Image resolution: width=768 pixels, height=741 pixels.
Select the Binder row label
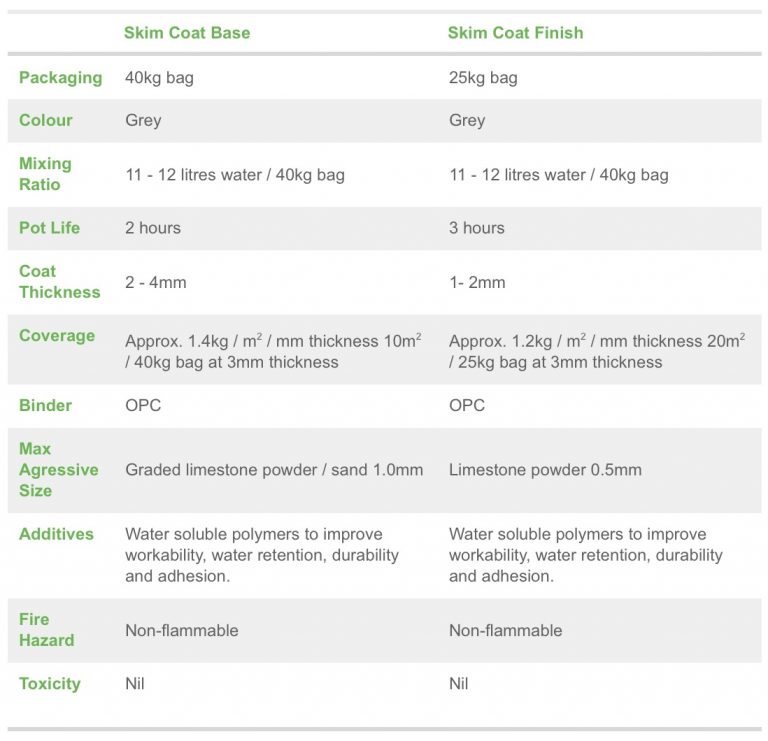(45, 406)
